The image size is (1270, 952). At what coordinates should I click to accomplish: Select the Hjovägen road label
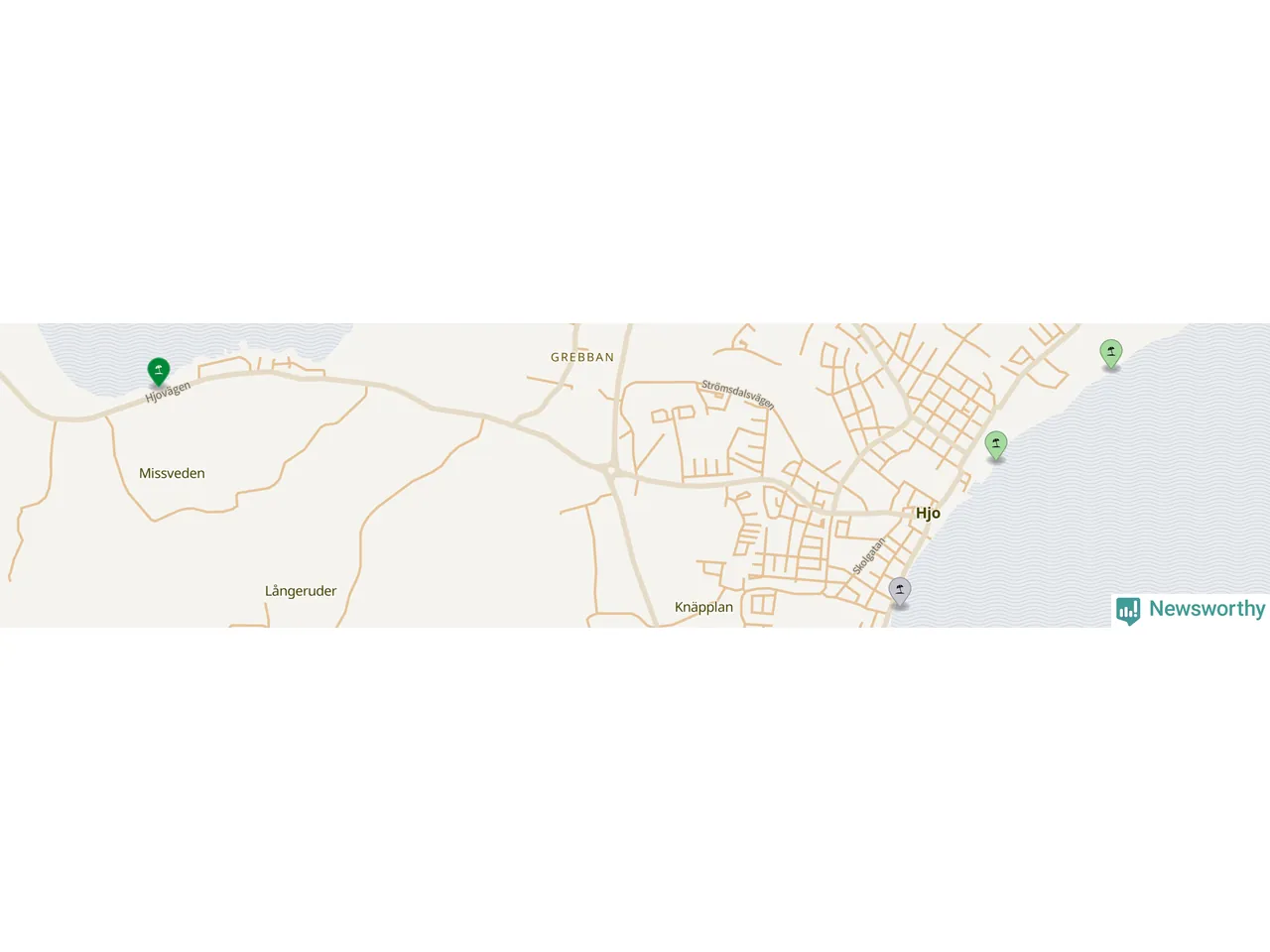point(168,392)
